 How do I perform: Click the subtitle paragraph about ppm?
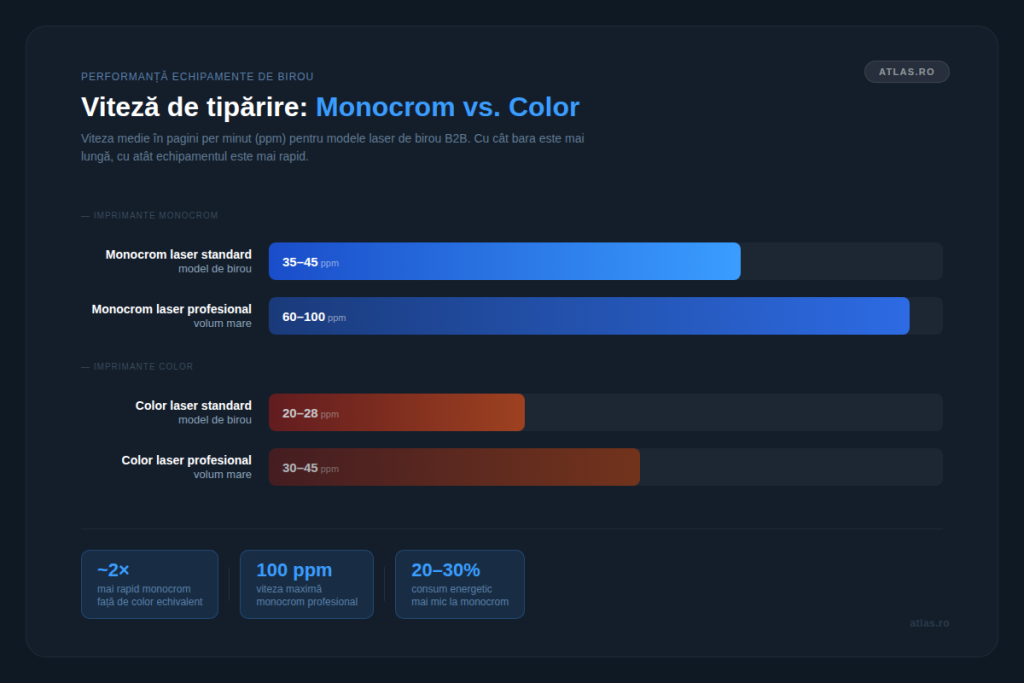[x=332, y=147]
